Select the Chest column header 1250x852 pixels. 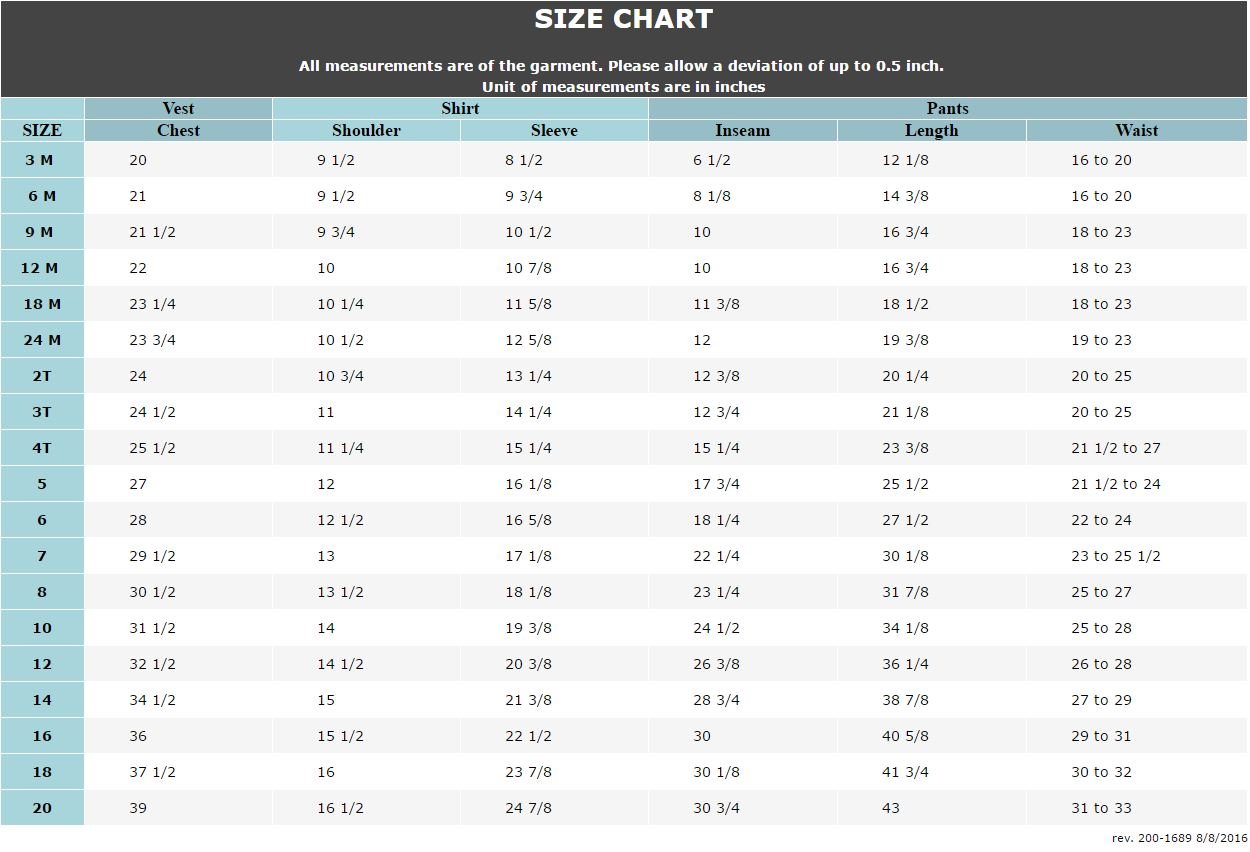click(x=178, y=130)
